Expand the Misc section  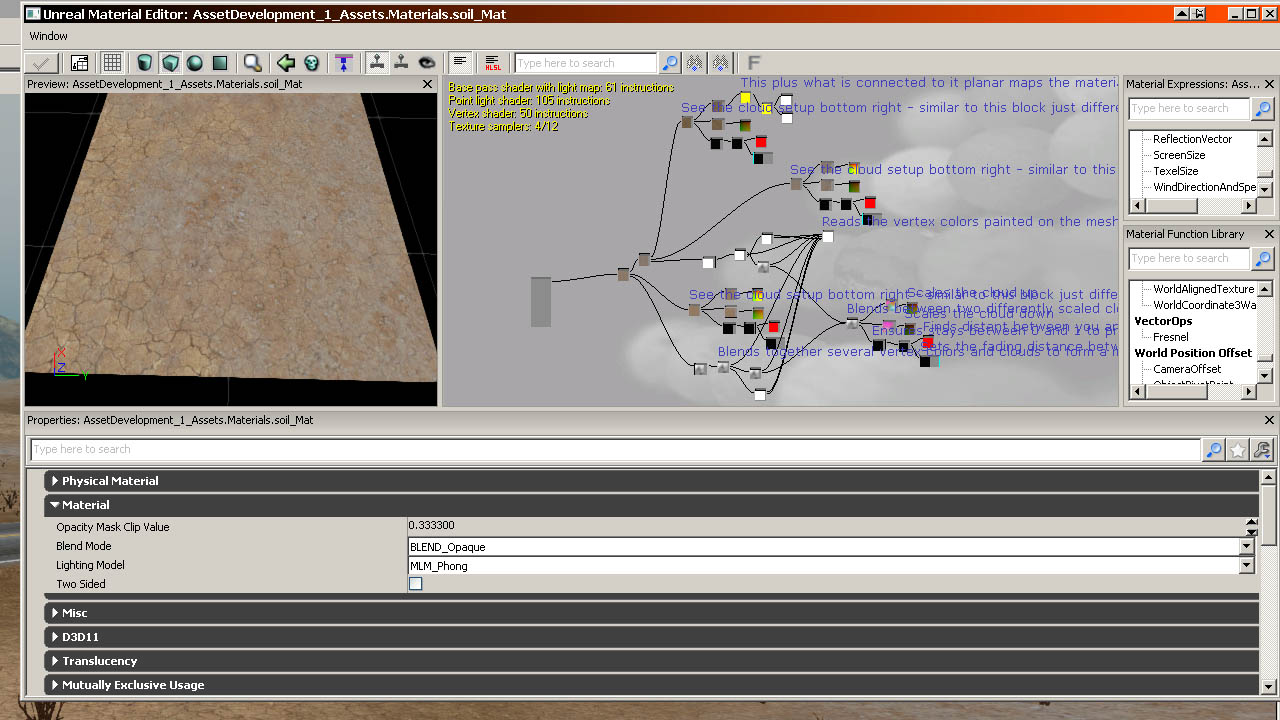[651, 613]
